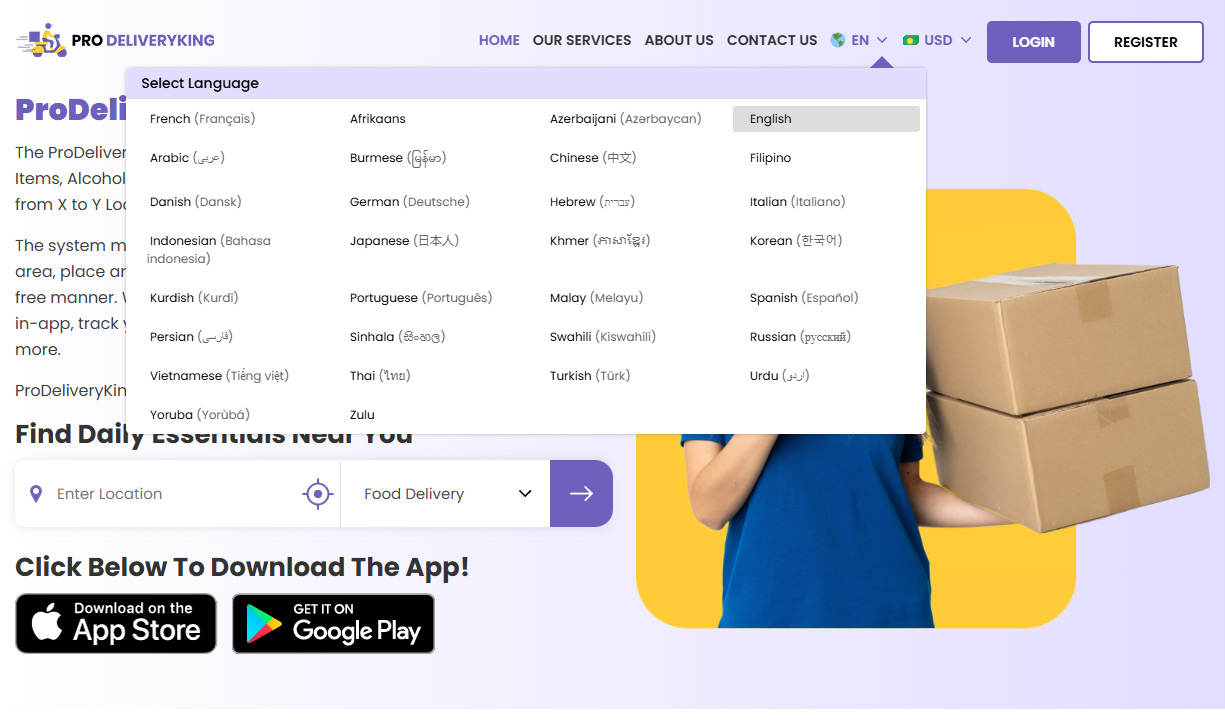1225x722 pixels.
Task: Choose Sinhala language
Action: [x=398, y=337]
